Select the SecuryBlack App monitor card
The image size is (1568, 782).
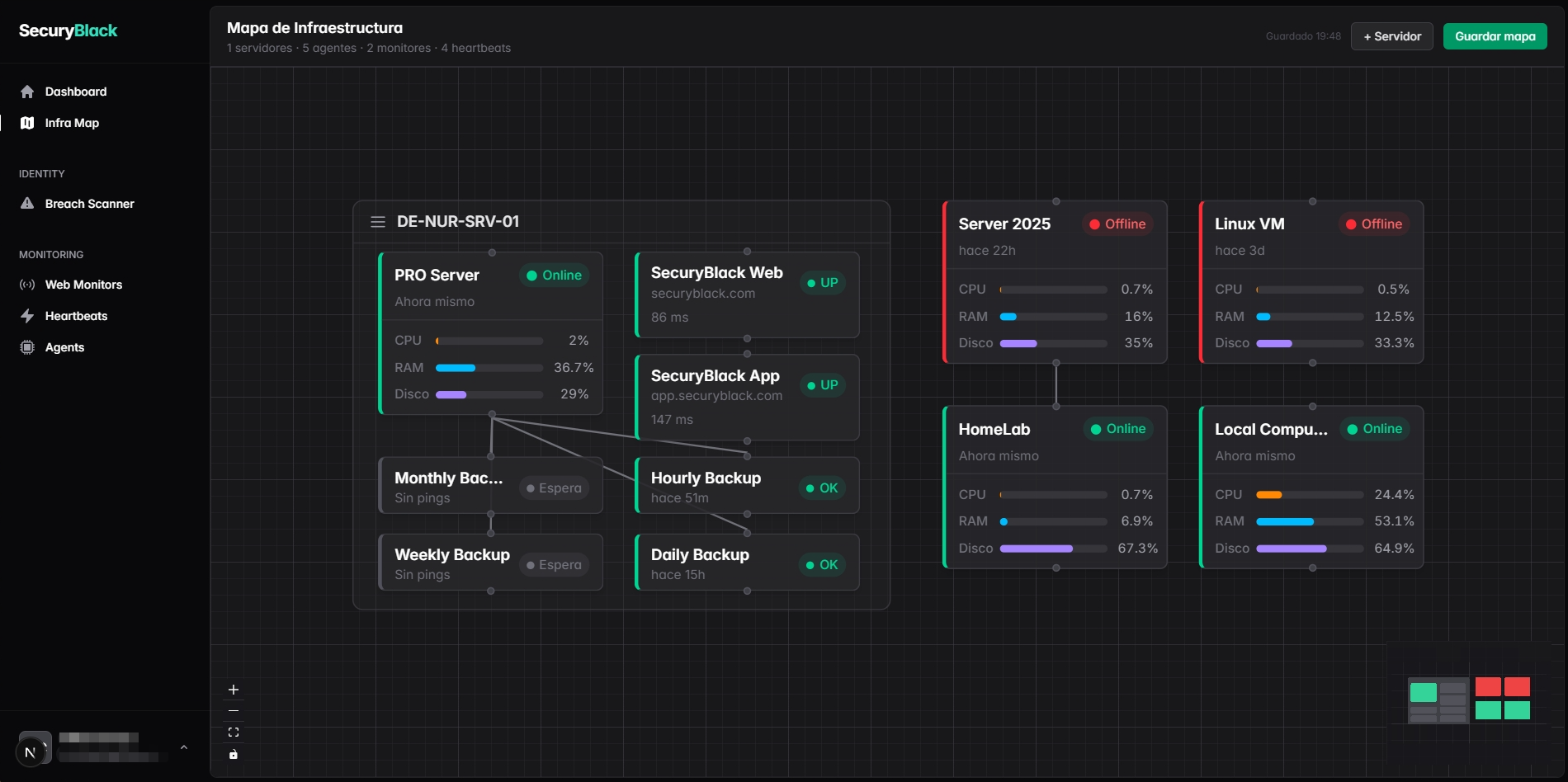pyautogui.click(x=747, y=398)
